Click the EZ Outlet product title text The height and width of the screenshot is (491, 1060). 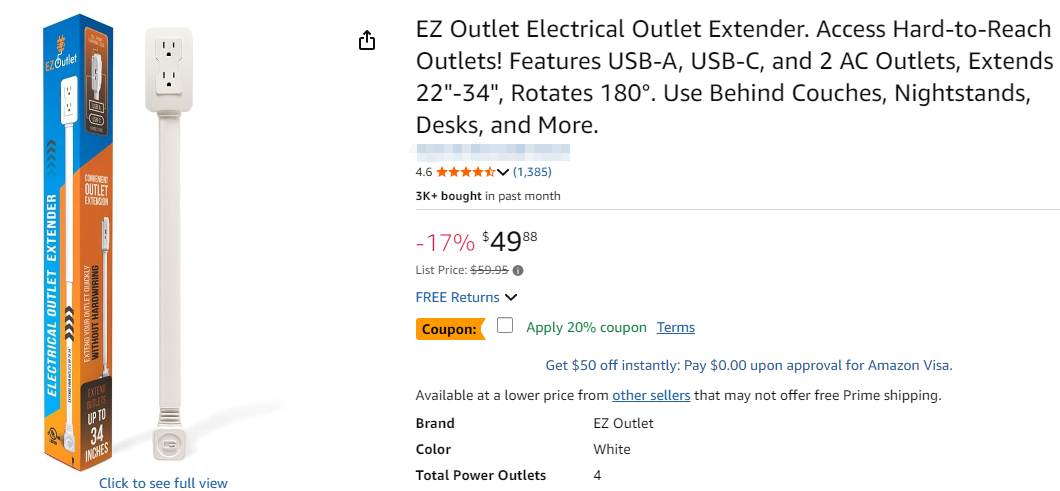734,77
